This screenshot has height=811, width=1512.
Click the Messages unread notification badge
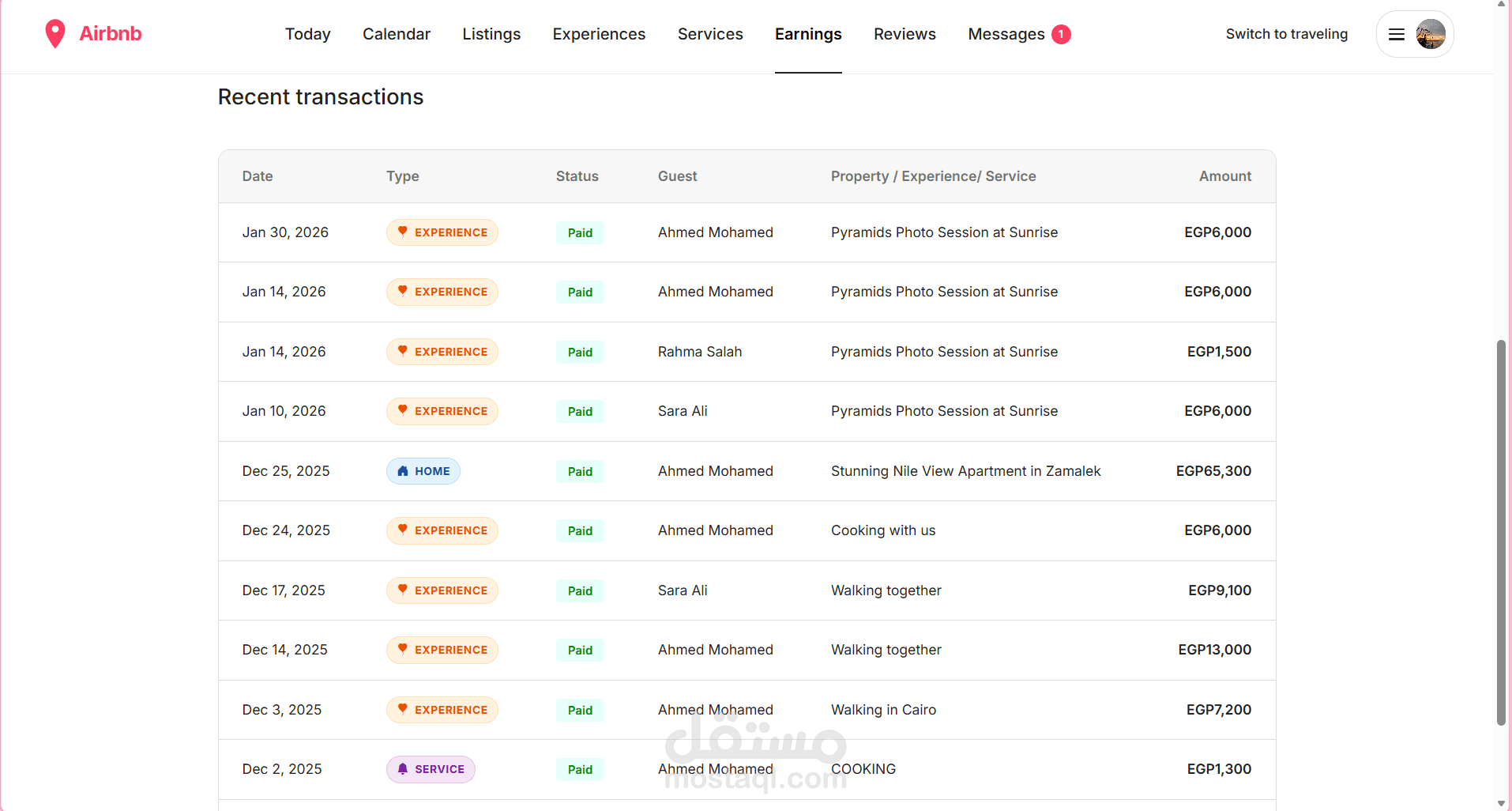tap(1061, 34)
